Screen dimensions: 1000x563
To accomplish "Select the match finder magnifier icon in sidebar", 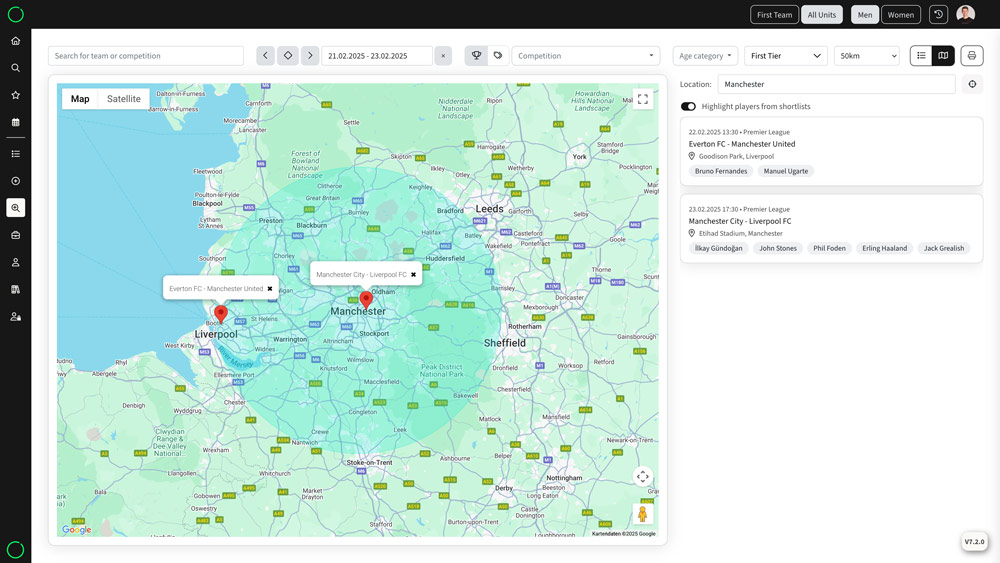I will point(15,208).
